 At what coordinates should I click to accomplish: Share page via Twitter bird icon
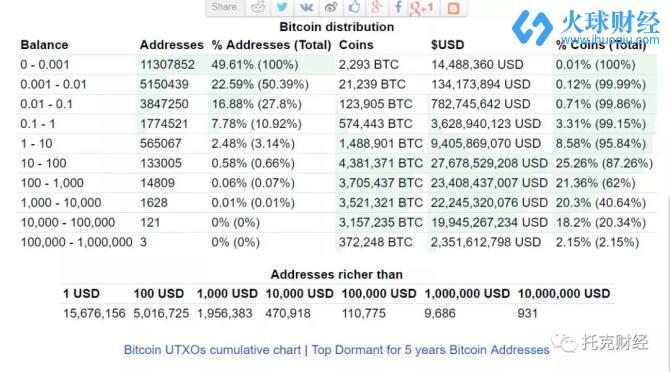pos(282,7)
